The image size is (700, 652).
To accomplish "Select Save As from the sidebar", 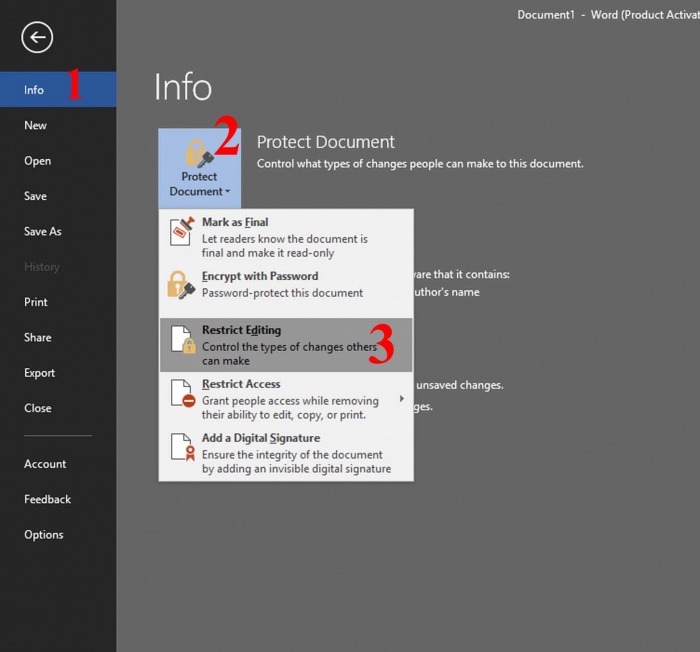I will pyautogui.click(x=43, y=231).
